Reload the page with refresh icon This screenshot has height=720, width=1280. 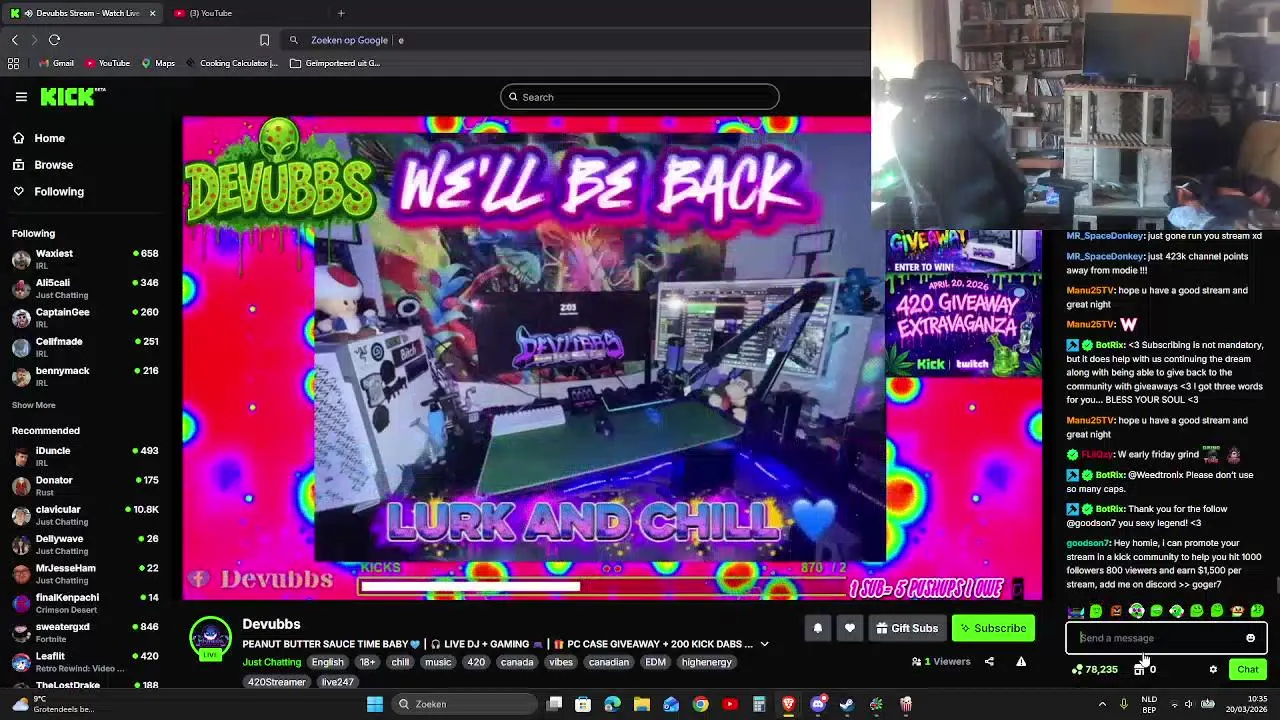point(54,40)
